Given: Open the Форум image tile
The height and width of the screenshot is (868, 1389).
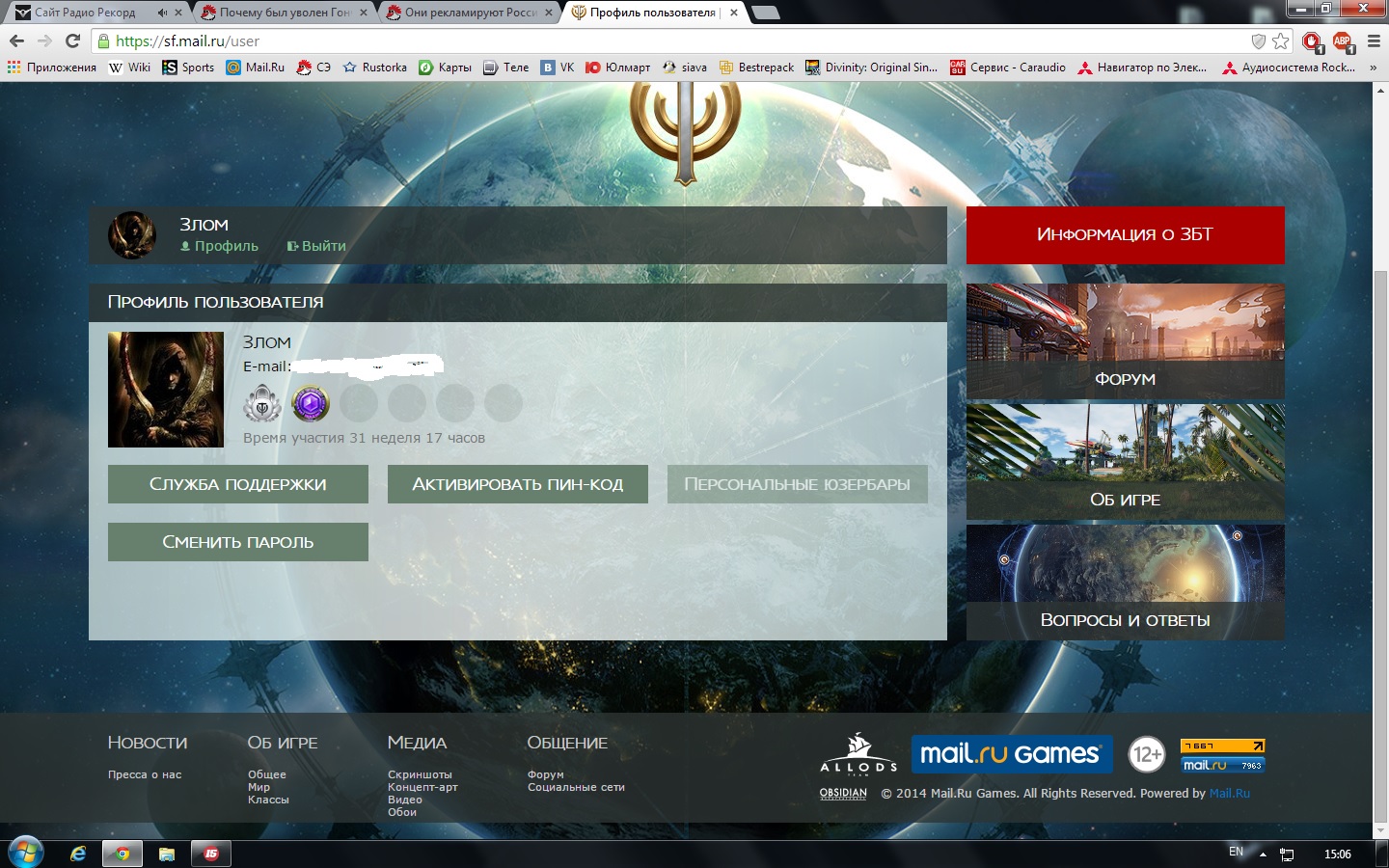Looking at the screenshot, I should (1126, 341).
